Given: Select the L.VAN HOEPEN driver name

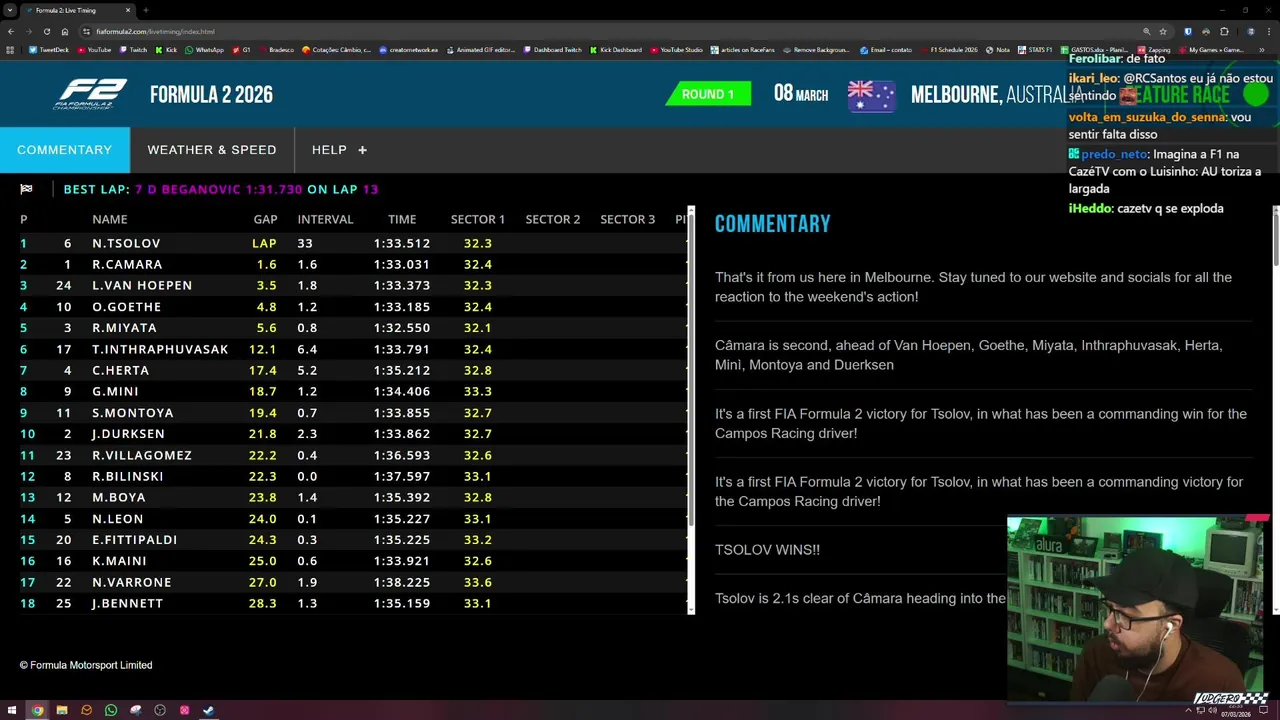Looking at the screenshot, I should (x=142, y=285).
